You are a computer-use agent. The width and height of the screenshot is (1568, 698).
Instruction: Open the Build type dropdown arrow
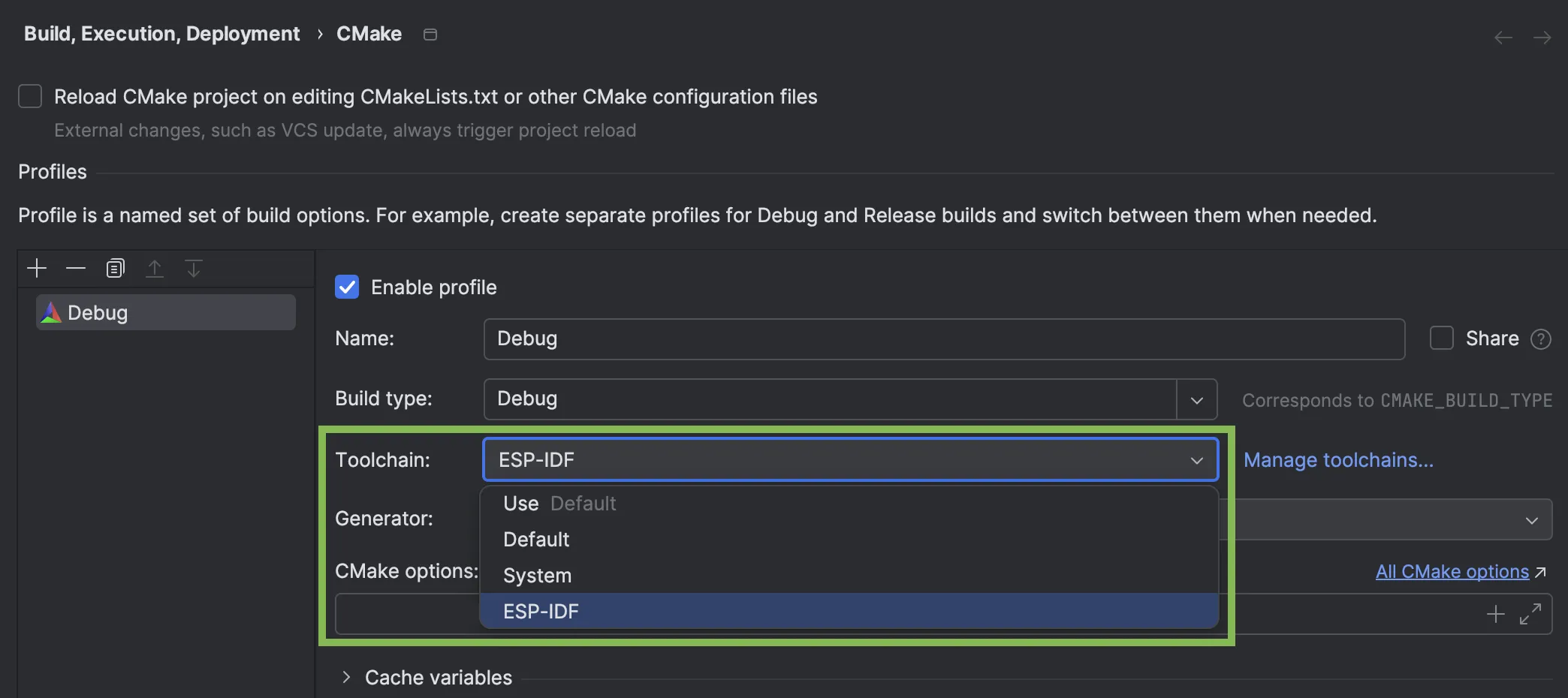tap(1197, 400)
